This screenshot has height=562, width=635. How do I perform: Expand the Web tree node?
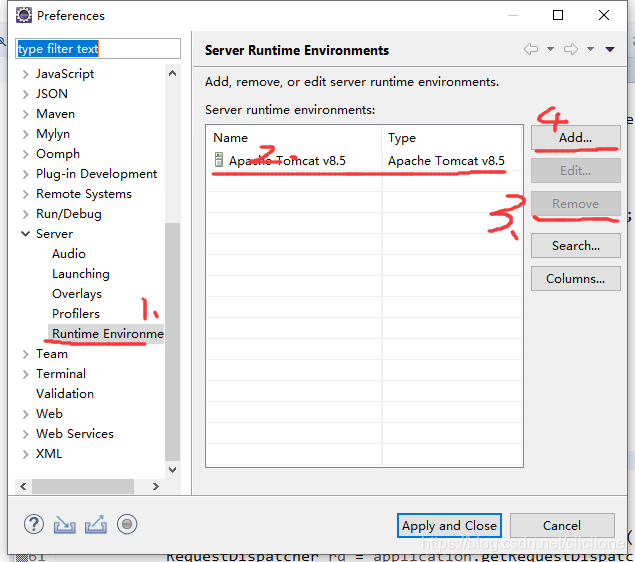(26, 414)
